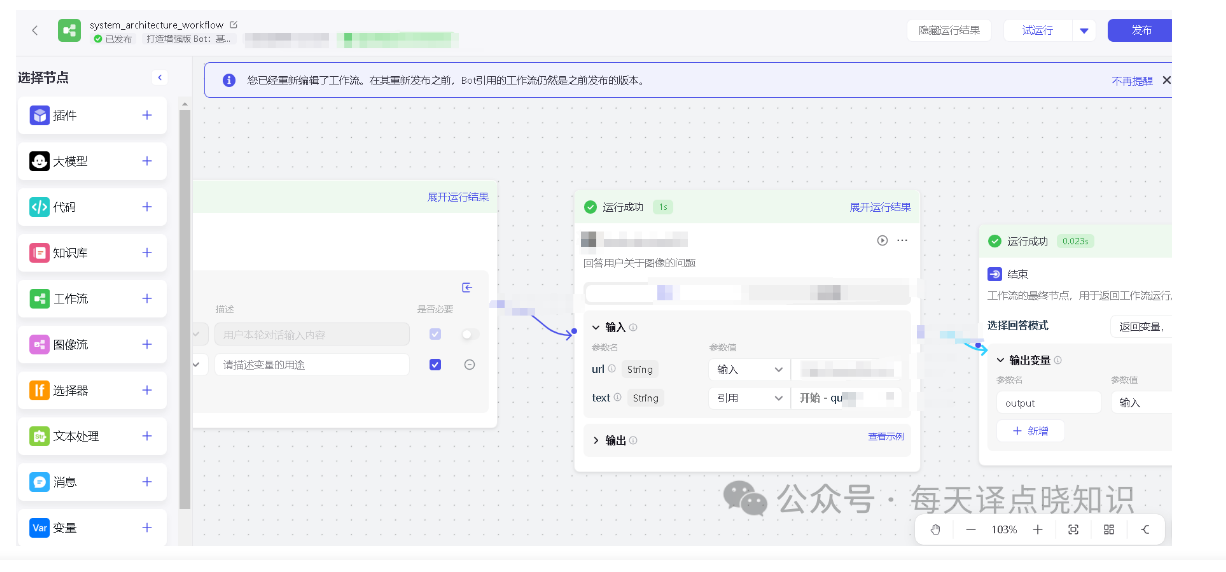Screen dimensions: 1226x572
Task: Click the 大模型 LLM node icon
Action: coord(39,161)
